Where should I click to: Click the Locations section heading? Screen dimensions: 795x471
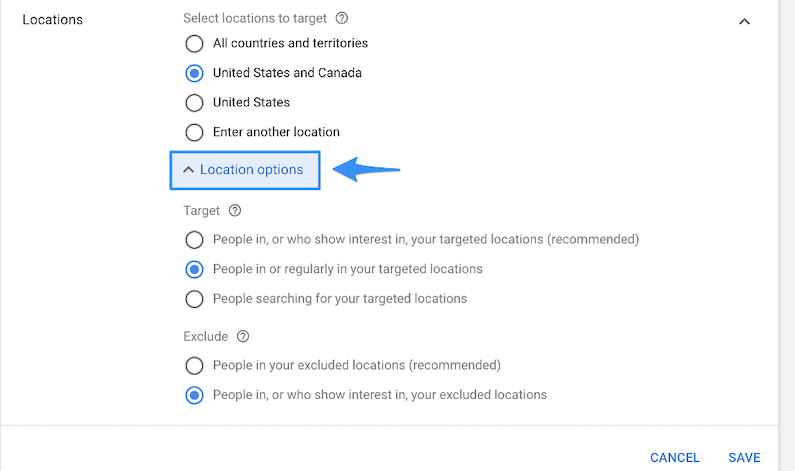[x=52, y=20]
